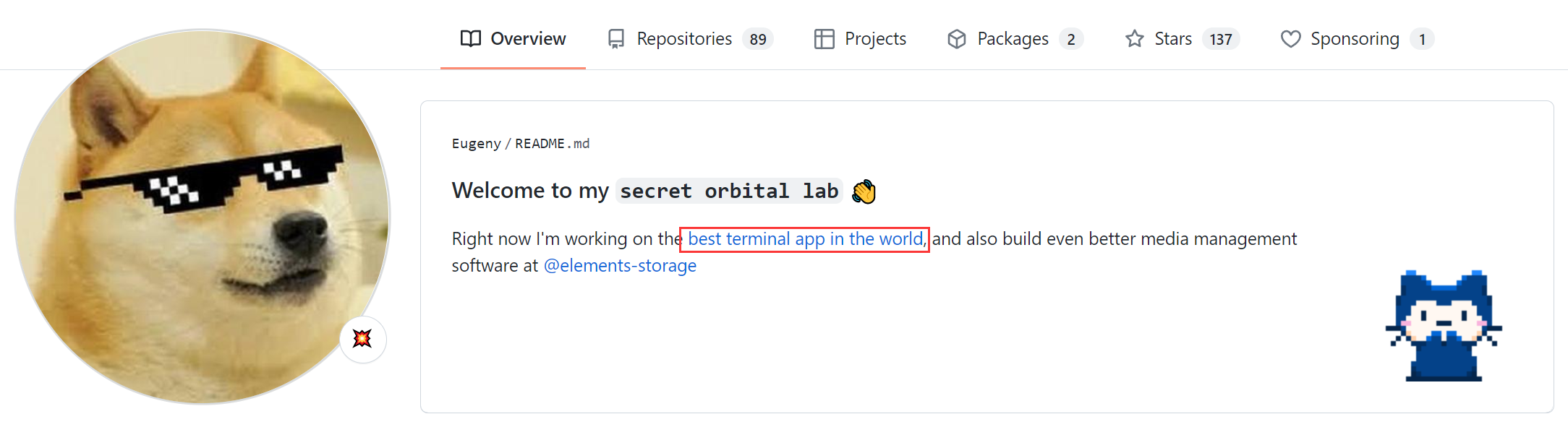Switch to the Repositories tab
This screenshot has width=1568, height=427.
pos(683,39)
